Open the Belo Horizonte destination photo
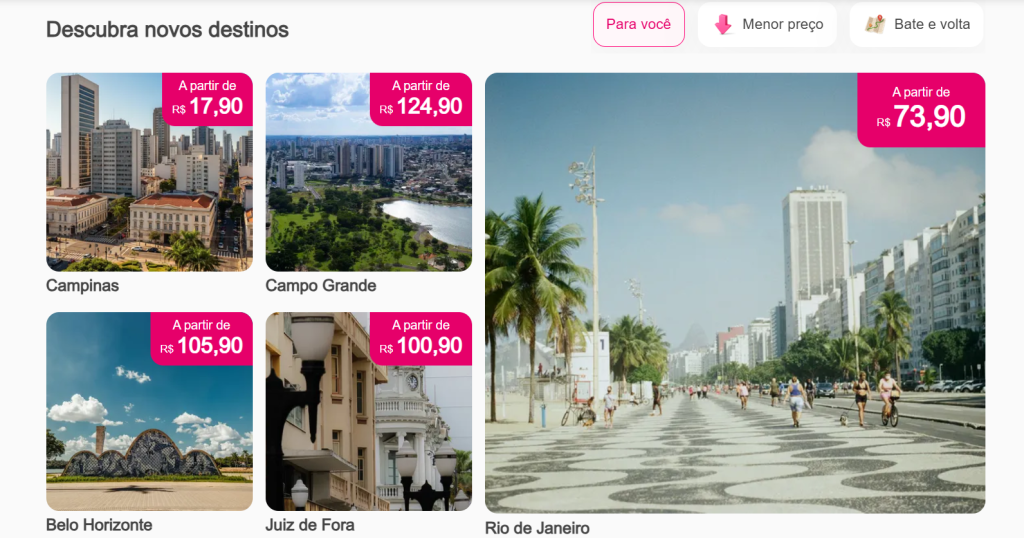The width and height of the screenshot is (1024, 538). (x=150, y=411)
